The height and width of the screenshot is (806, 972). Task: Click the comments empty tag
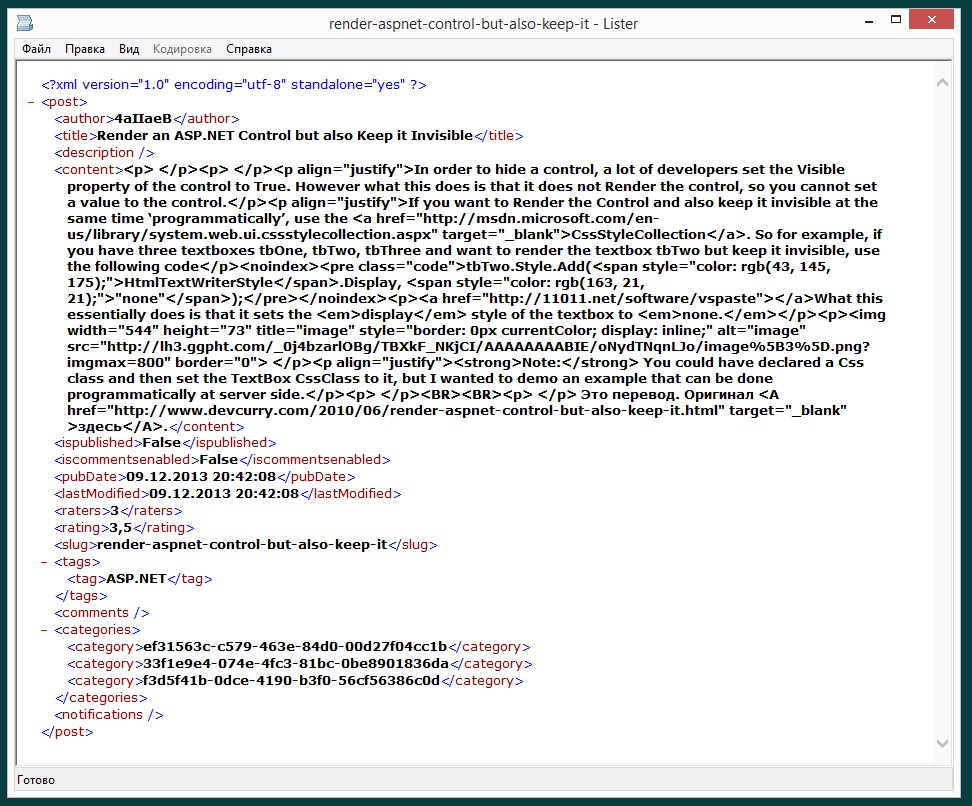(102, 613)
